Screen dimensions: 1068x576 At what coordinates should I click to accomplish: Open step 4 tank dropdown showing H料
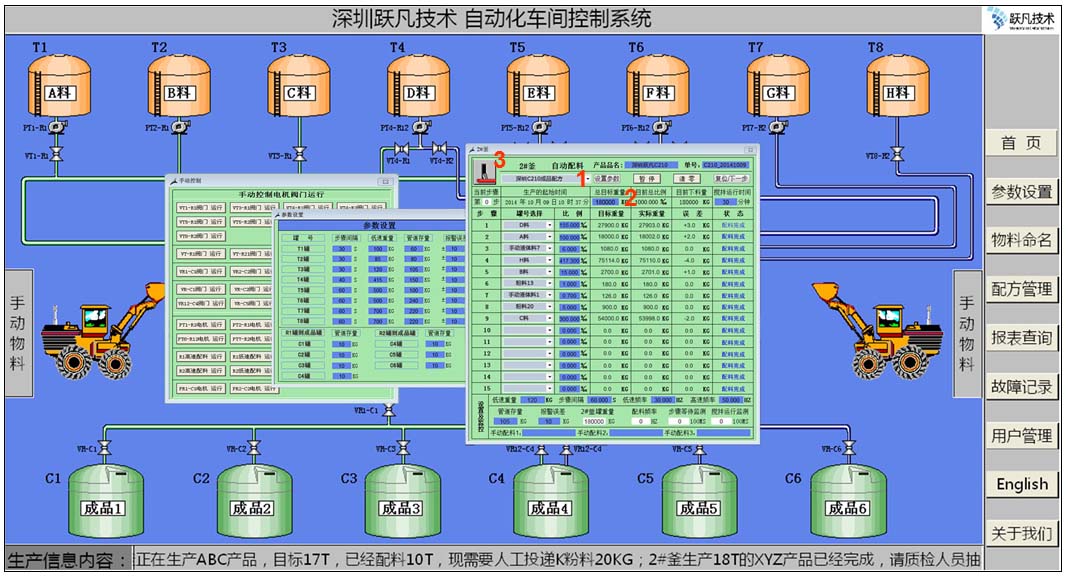[x=528, y=260]
